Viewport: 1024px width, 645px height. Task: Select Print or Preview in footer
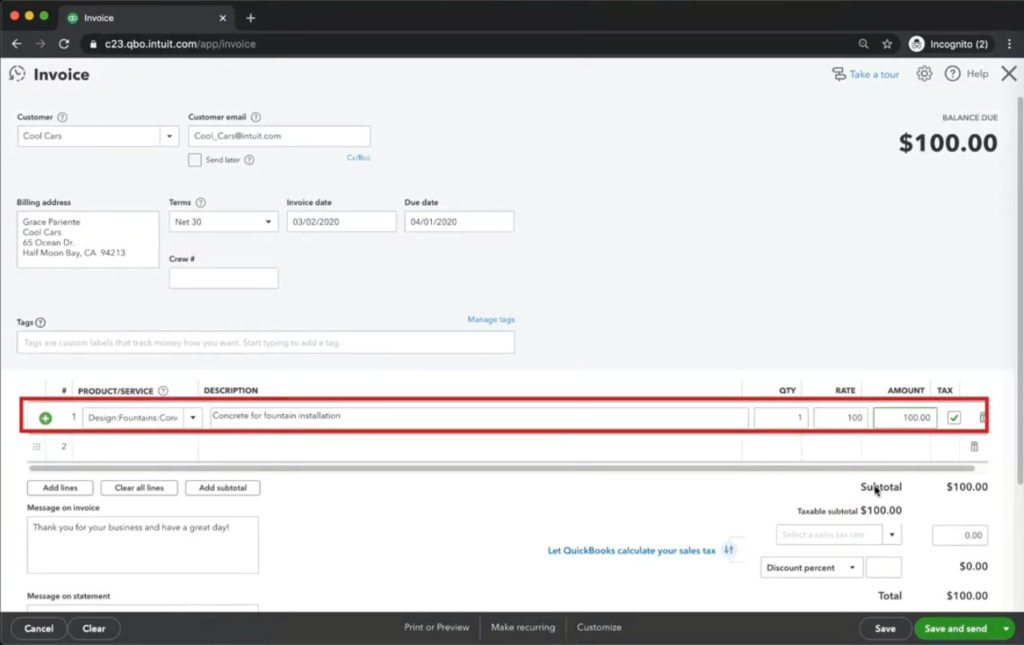point(436,628)
